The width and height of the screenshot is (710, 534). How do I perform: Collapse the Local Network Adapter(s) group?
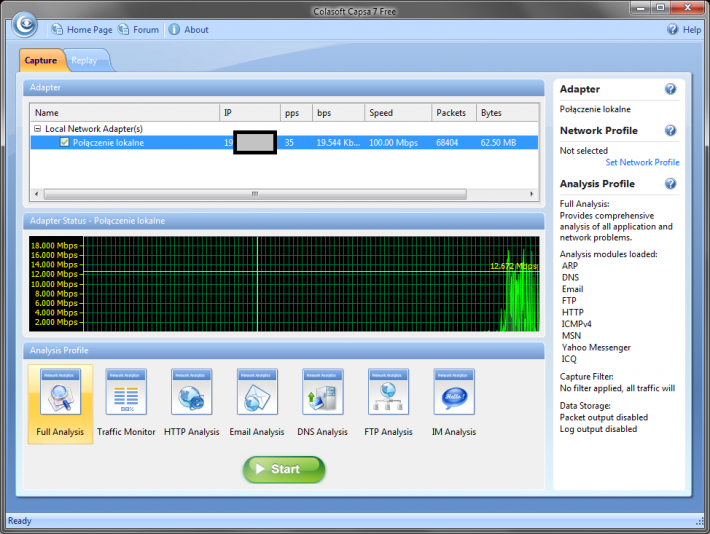38,129
